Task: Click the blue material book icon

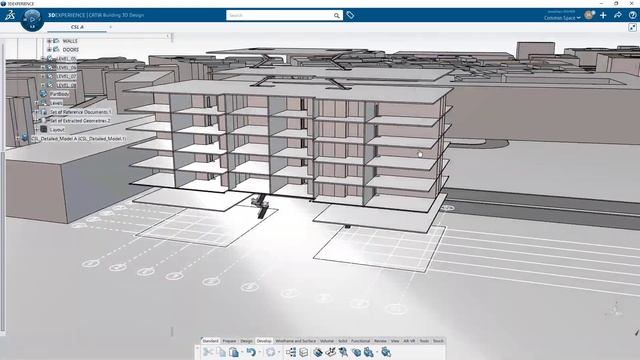Action: (x=318, y=352)
